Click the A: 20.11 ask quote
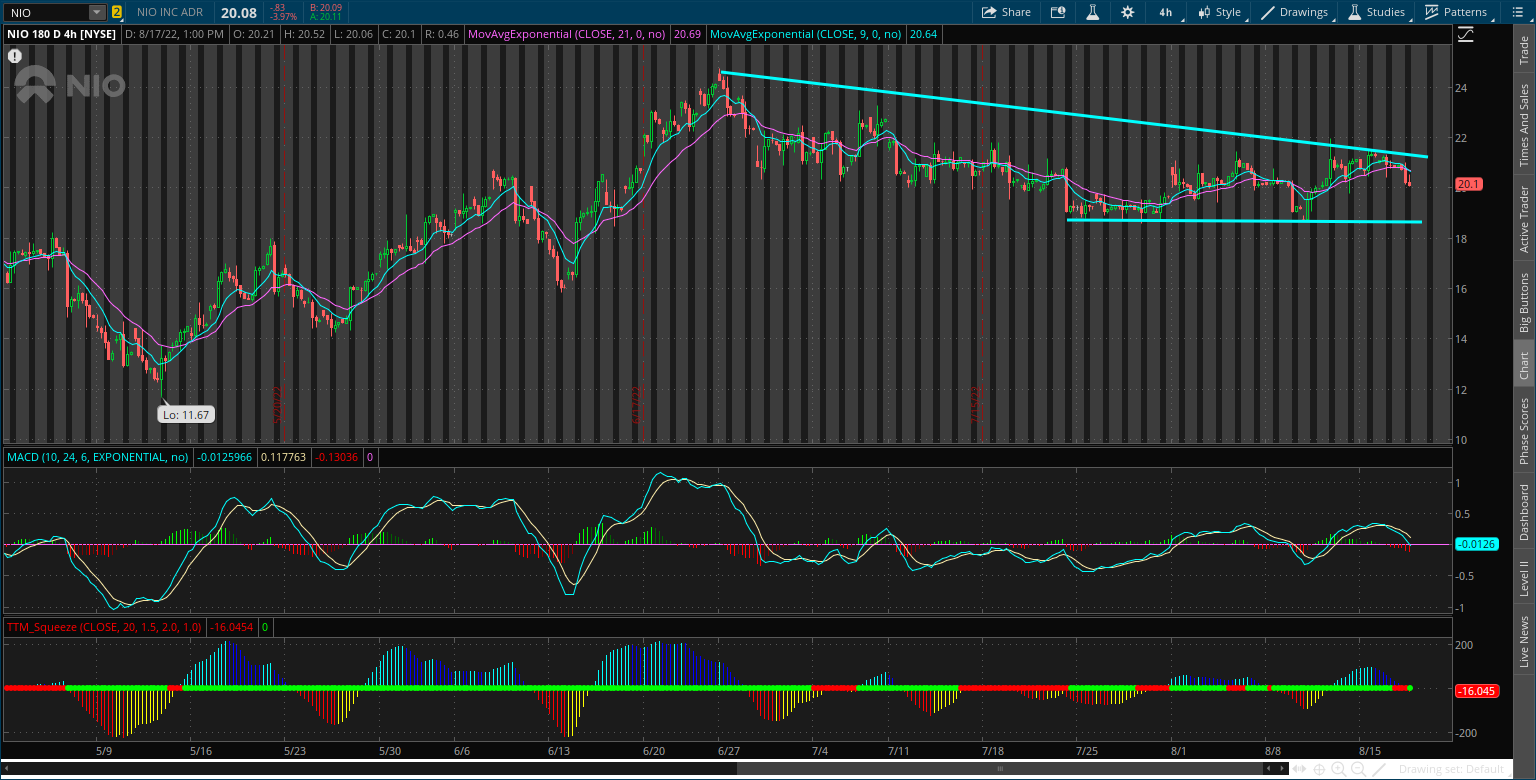Screen dimensions: 1536x780 (x=327, y=18)
